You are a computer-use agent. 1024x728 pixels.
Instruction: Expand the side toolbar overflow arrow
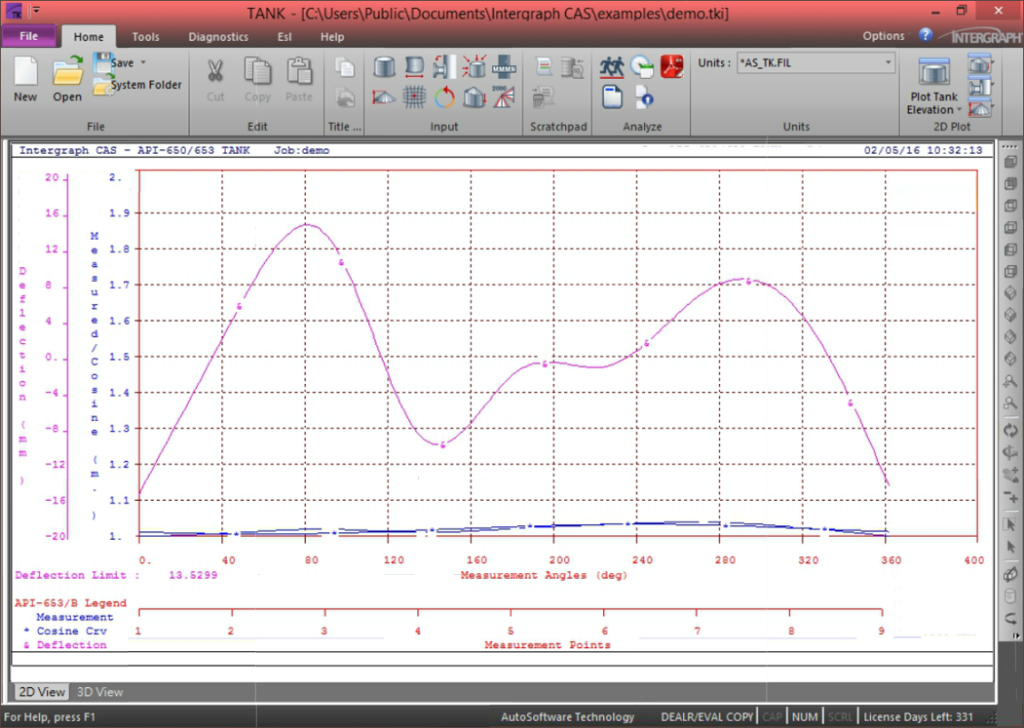pos(1016,635)
